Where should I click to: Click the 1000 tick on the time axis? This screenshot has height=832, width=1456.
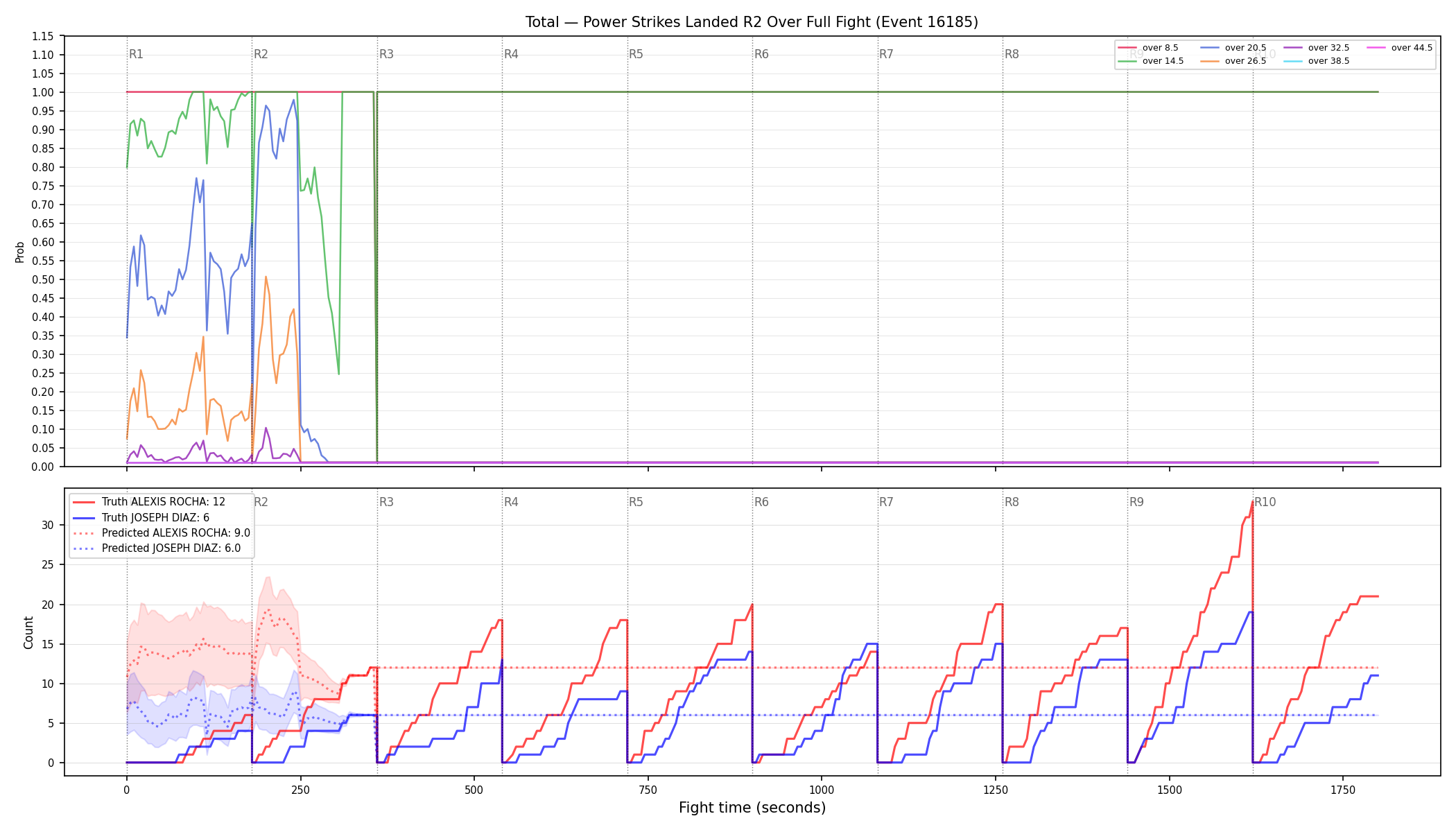[822, 790]
